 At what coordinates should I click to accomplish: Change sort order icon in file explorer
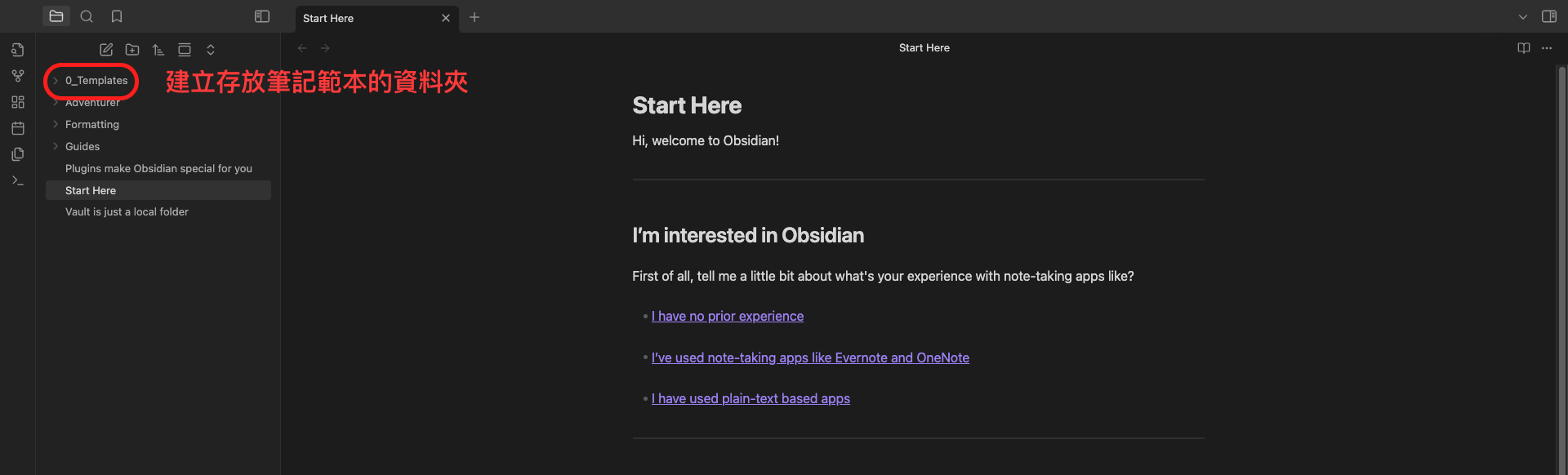[158, 50]
